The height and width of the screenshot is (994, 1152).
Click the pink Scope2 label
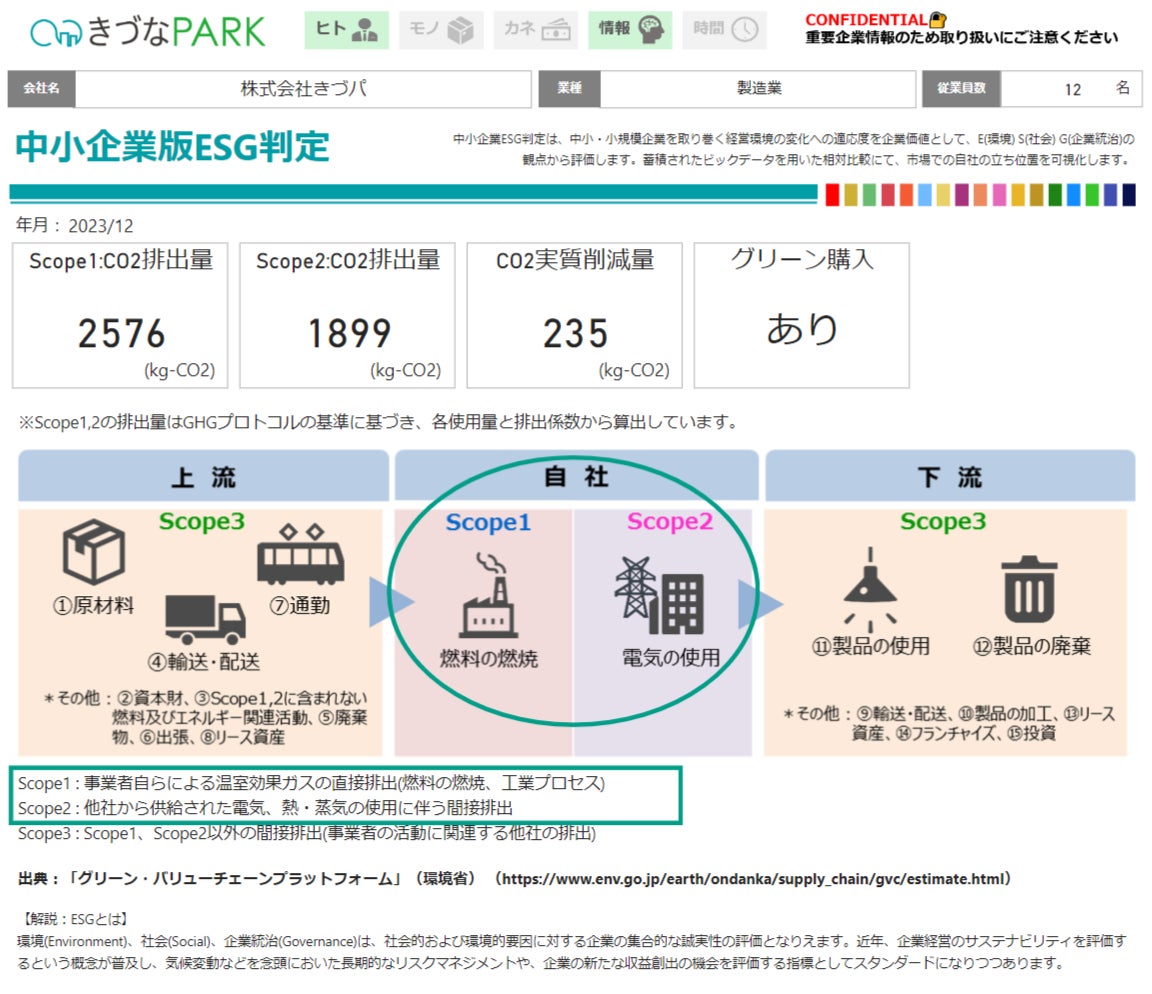(670, 522)
